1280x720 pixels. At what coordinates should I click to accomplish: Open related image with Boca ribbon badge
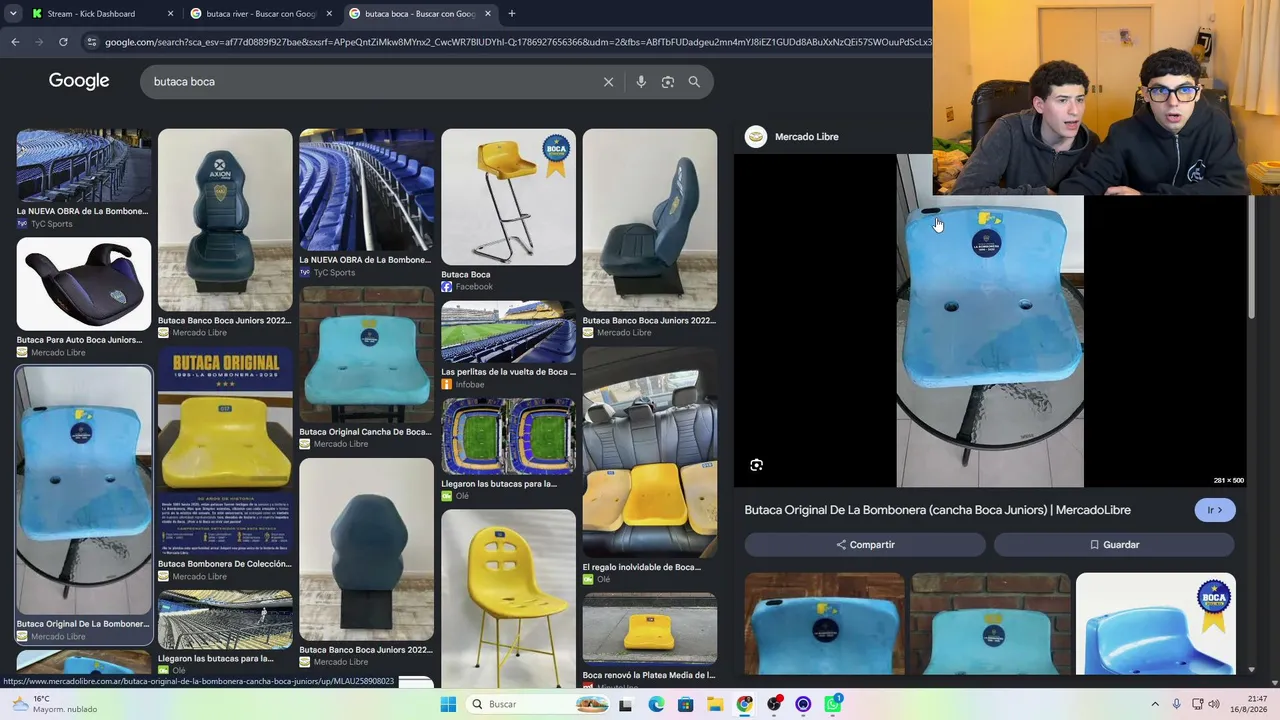[1156, 624]
